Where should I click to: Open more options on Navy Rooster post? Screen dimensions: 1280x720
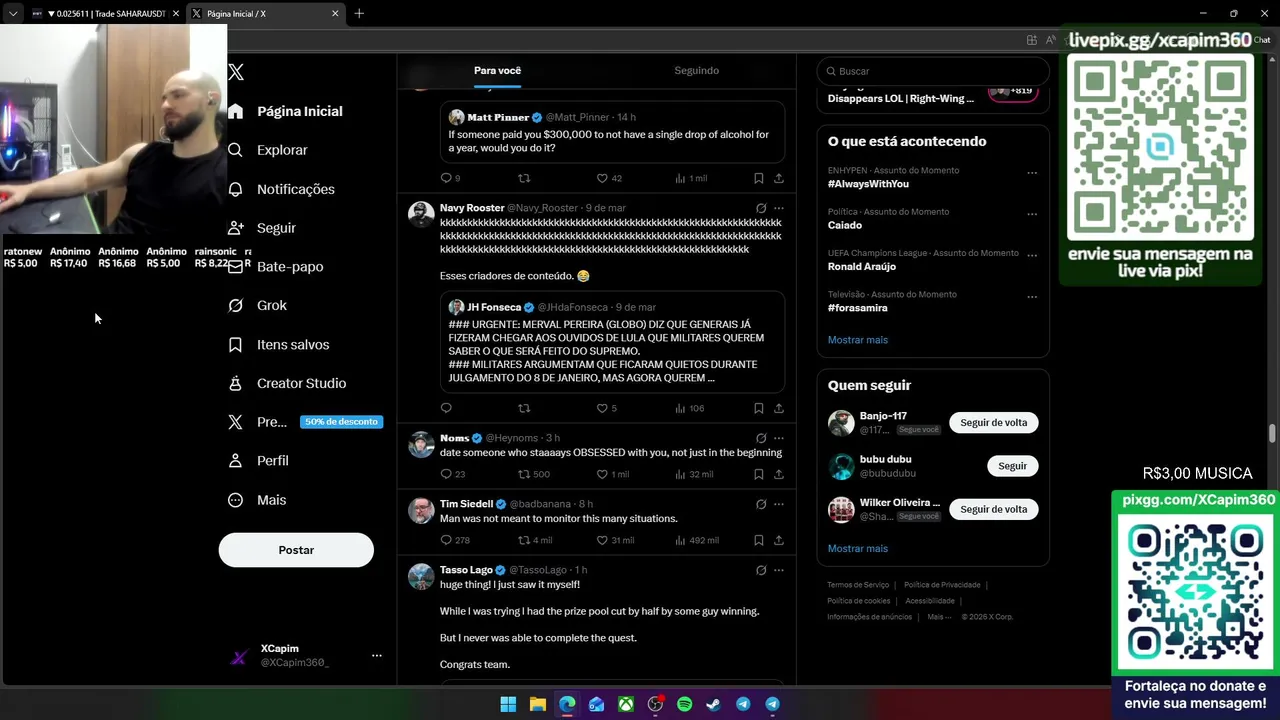778,208
